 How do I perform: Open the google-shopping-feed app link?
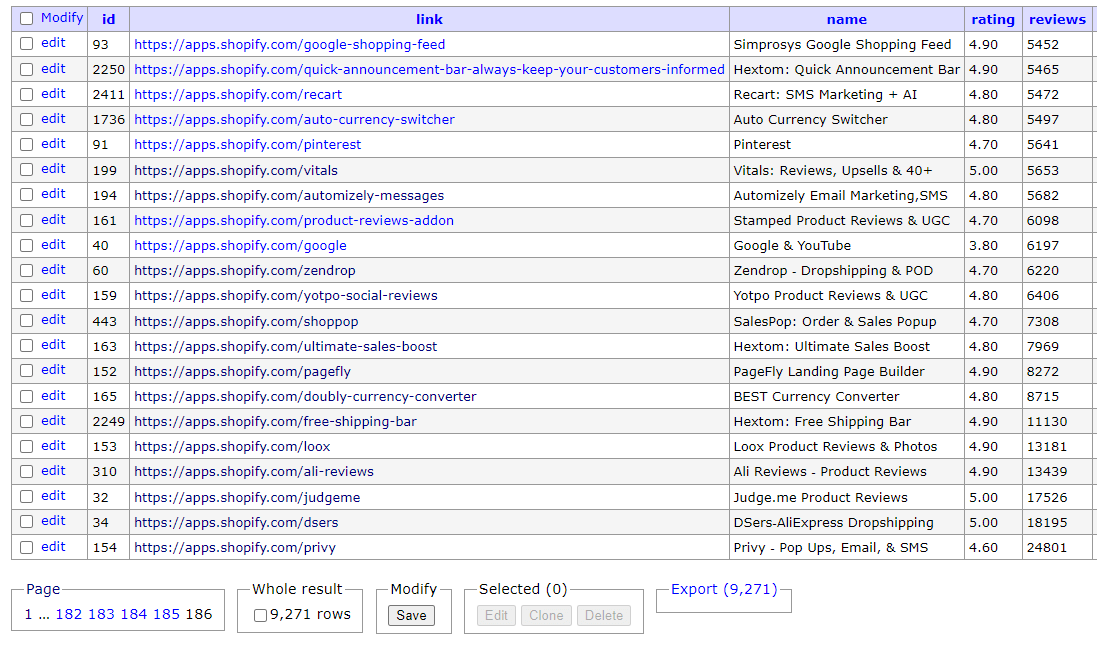click(x=290, y=45)
